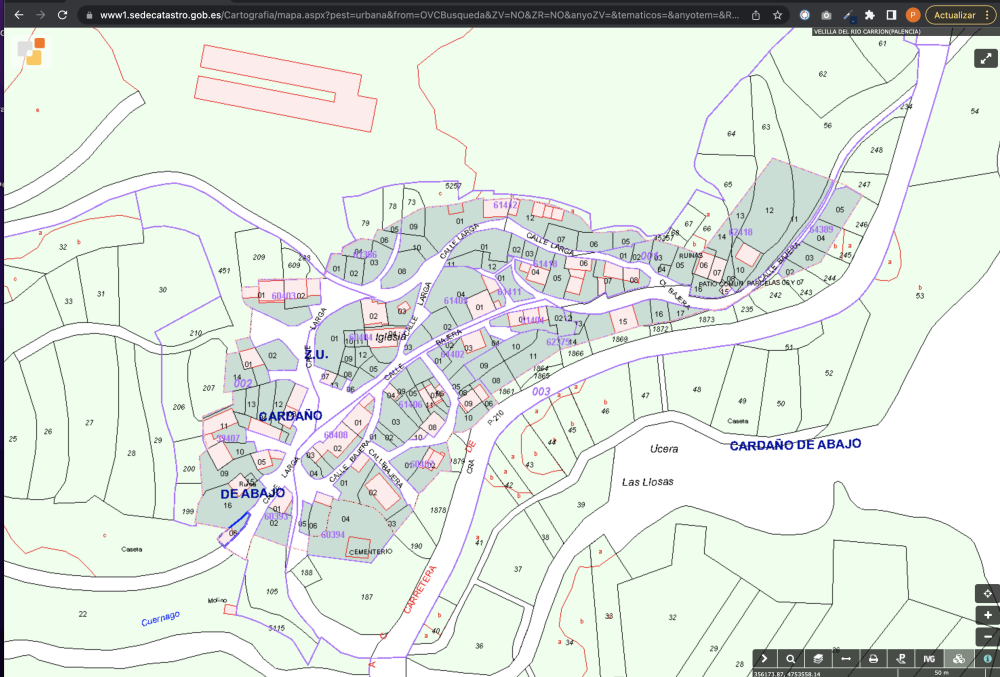Viewport: 1000px width, 677px height.
Task: Click rural parcel 209
Action: [x=258, y=257]
